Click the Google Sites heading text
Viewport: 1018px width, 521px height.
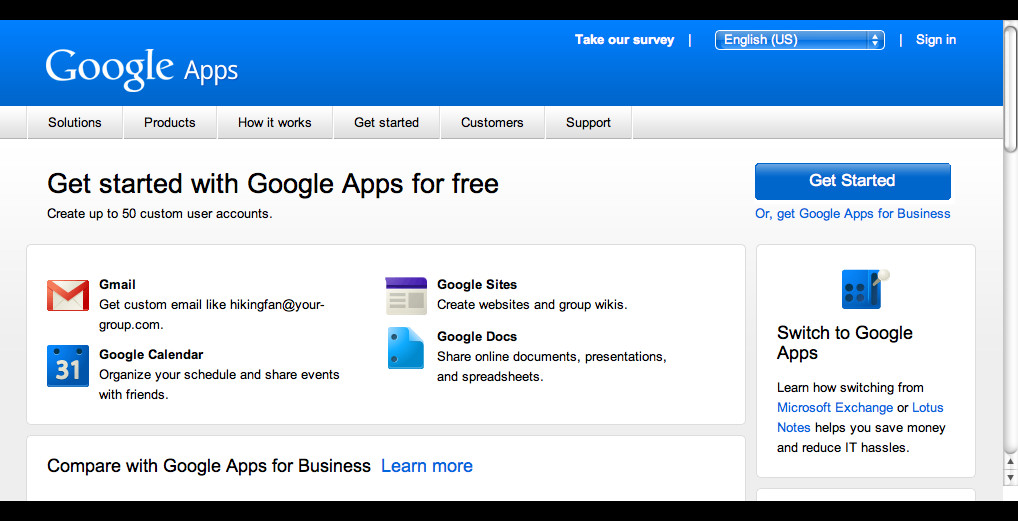477,285
